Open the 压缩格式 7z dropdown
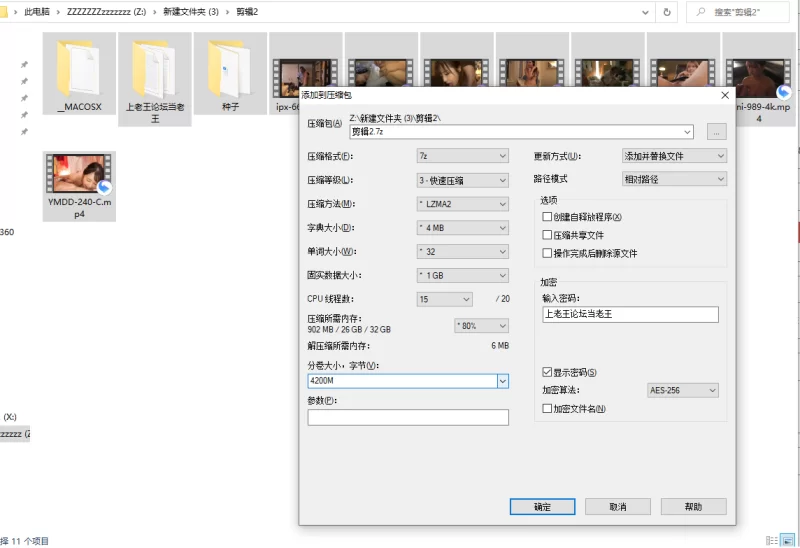The image size is (800, 548). [463, 156]
